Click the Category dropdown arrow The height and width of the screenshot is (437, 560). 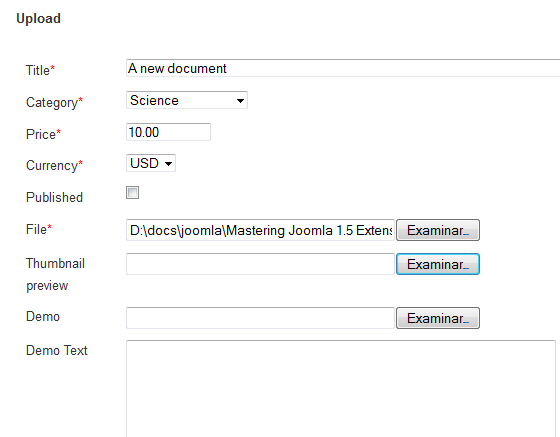tap(240, 101)
